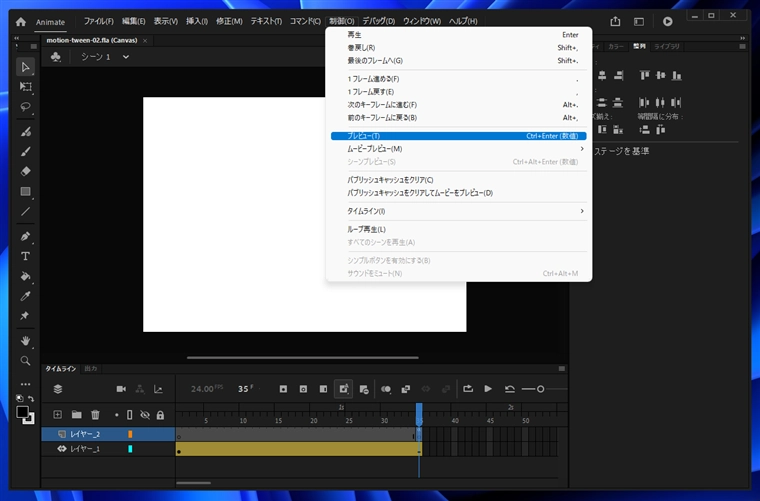Select the Free Transform tool
Image resolution: width=760 pixels, height=501 pixels.
point(25,87)
